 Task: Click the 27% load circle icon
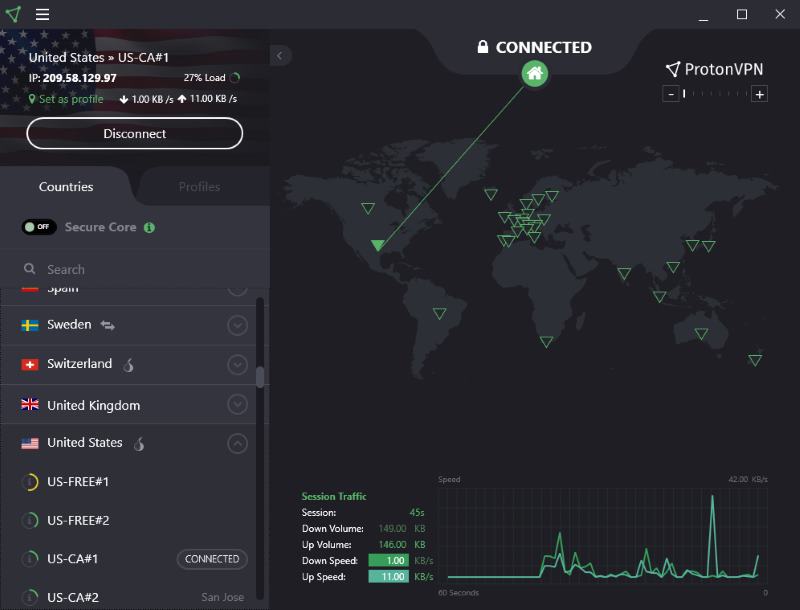click(235, 78)
